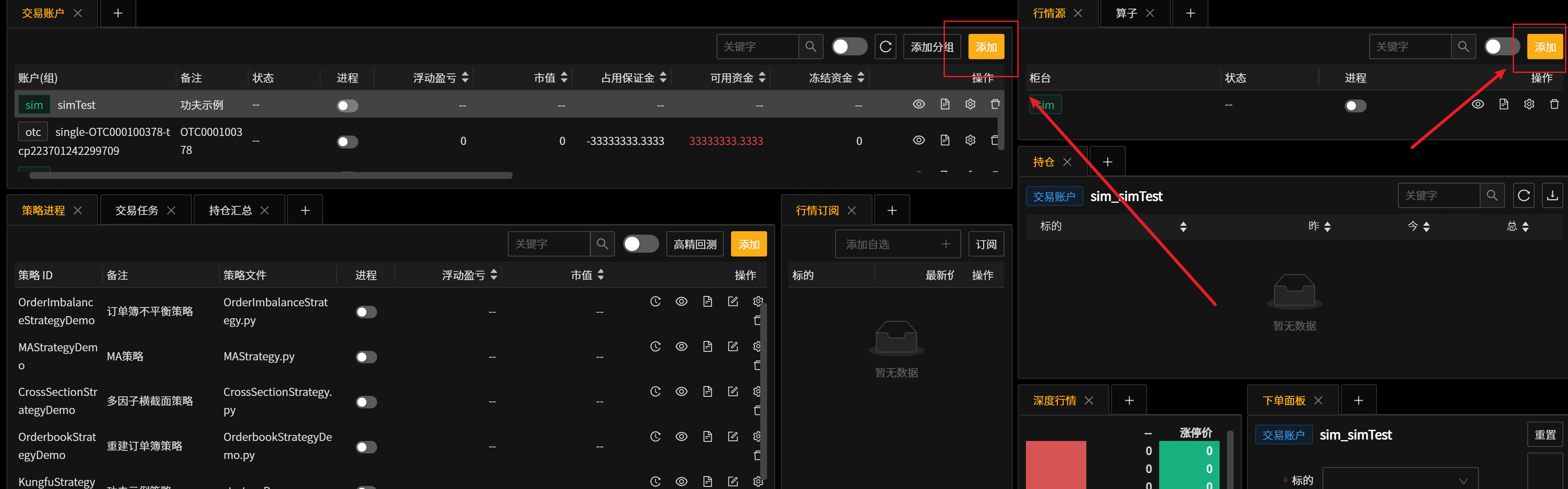
Task: Switch to 交易任务 tab
Action: coord(137,210)
